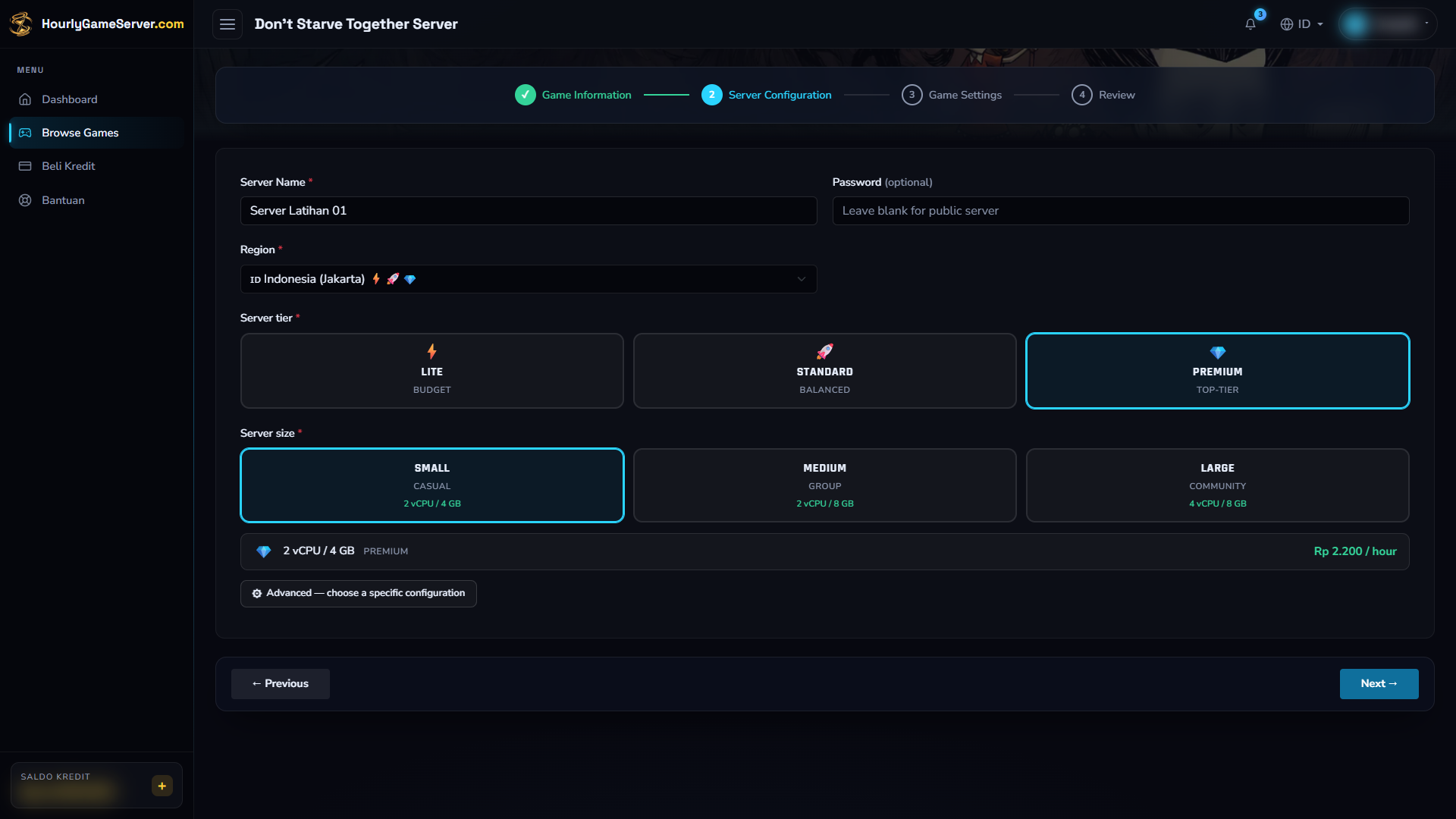The width and height of the screenshot is (1456, 819).
Task: Click the Next button
Action: (1379, 684)
